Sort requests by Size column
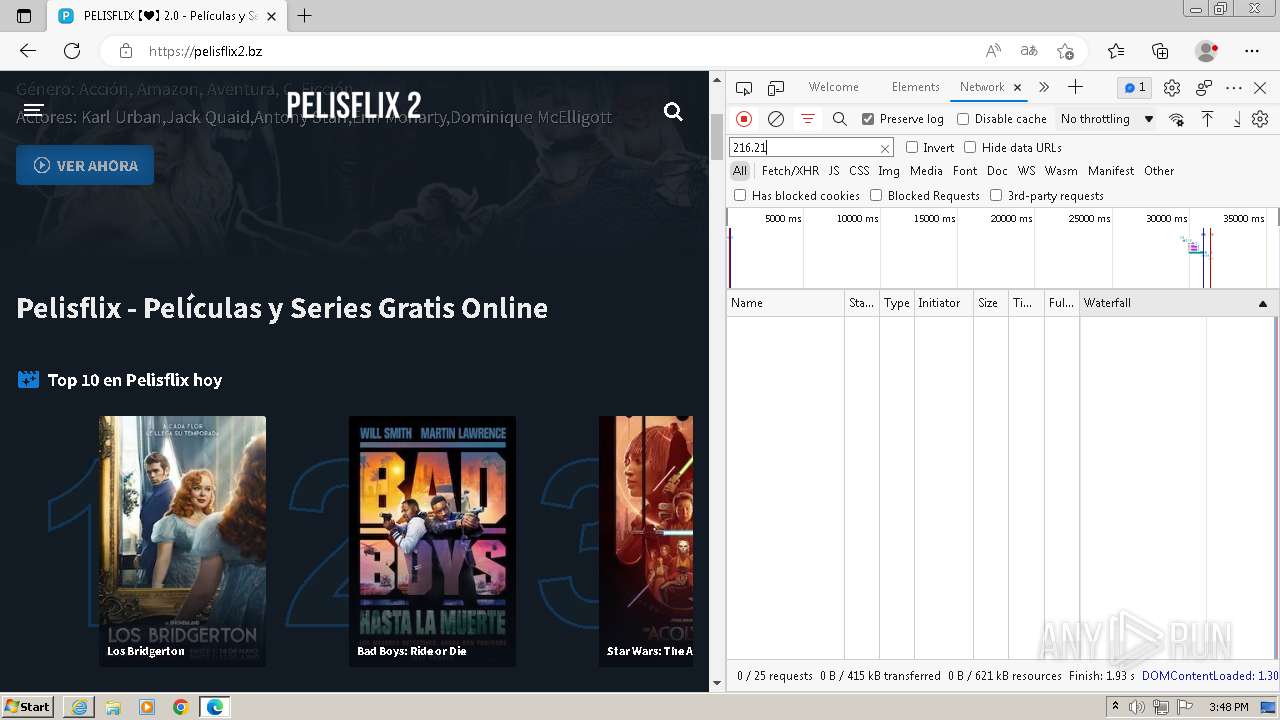 coord(991,303)
